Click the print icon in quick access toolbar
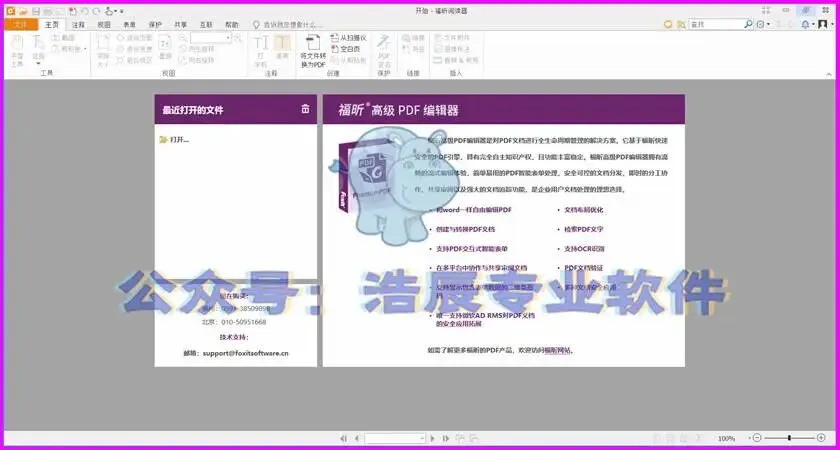The width and height of the screenshot is (840, 450). [x=47, y=11]
